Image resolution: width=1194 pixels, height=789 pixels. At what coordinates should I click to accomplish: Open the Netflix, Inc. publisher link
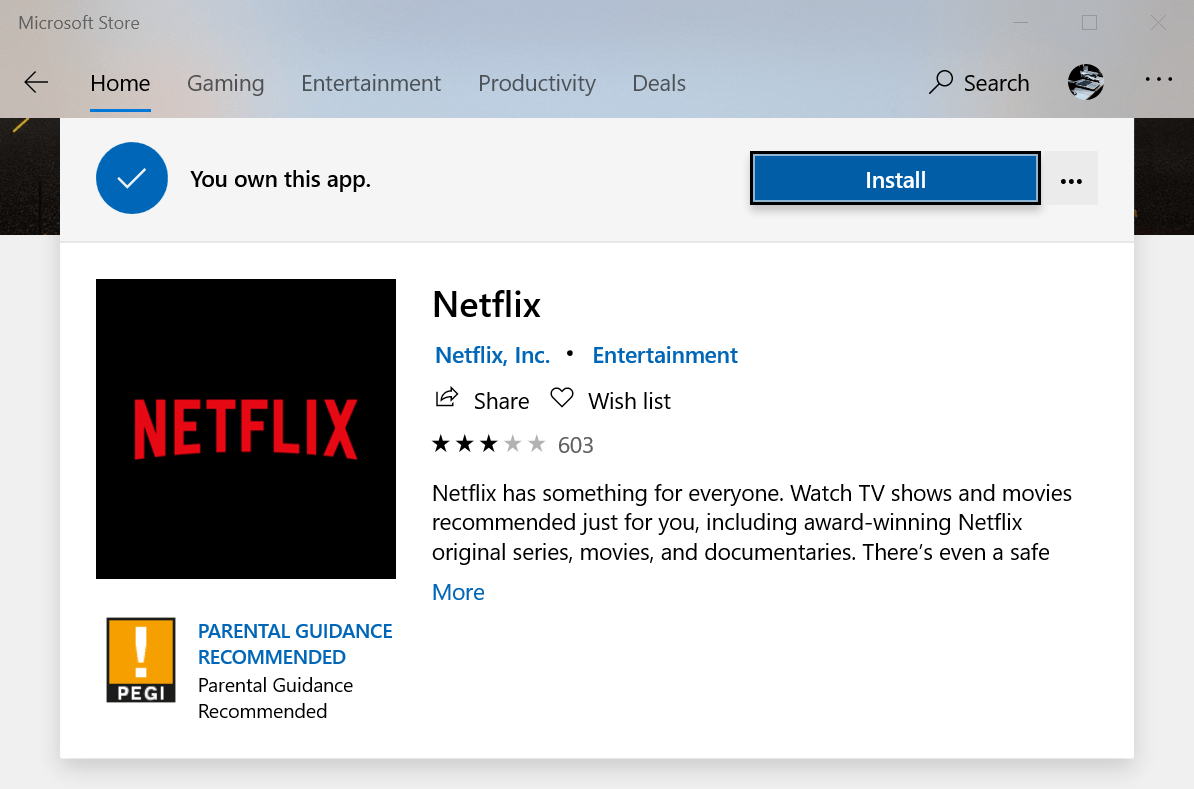coord(492,355)
